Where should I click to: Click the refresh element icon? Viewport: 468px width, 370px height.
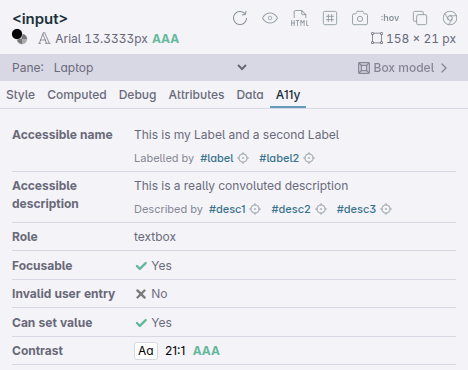[240, 18]
